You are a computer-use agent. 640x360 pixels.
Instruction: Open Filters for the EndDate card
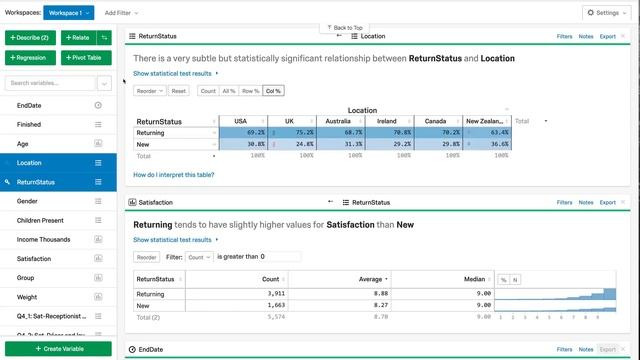[564, 349]
